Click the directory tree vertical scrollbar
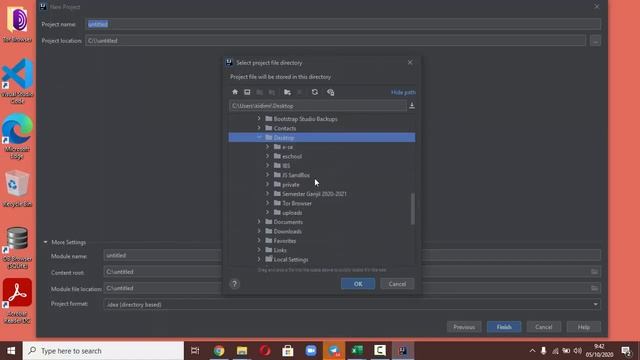This screenshot has height=360, width=640. tap(413, 209)
